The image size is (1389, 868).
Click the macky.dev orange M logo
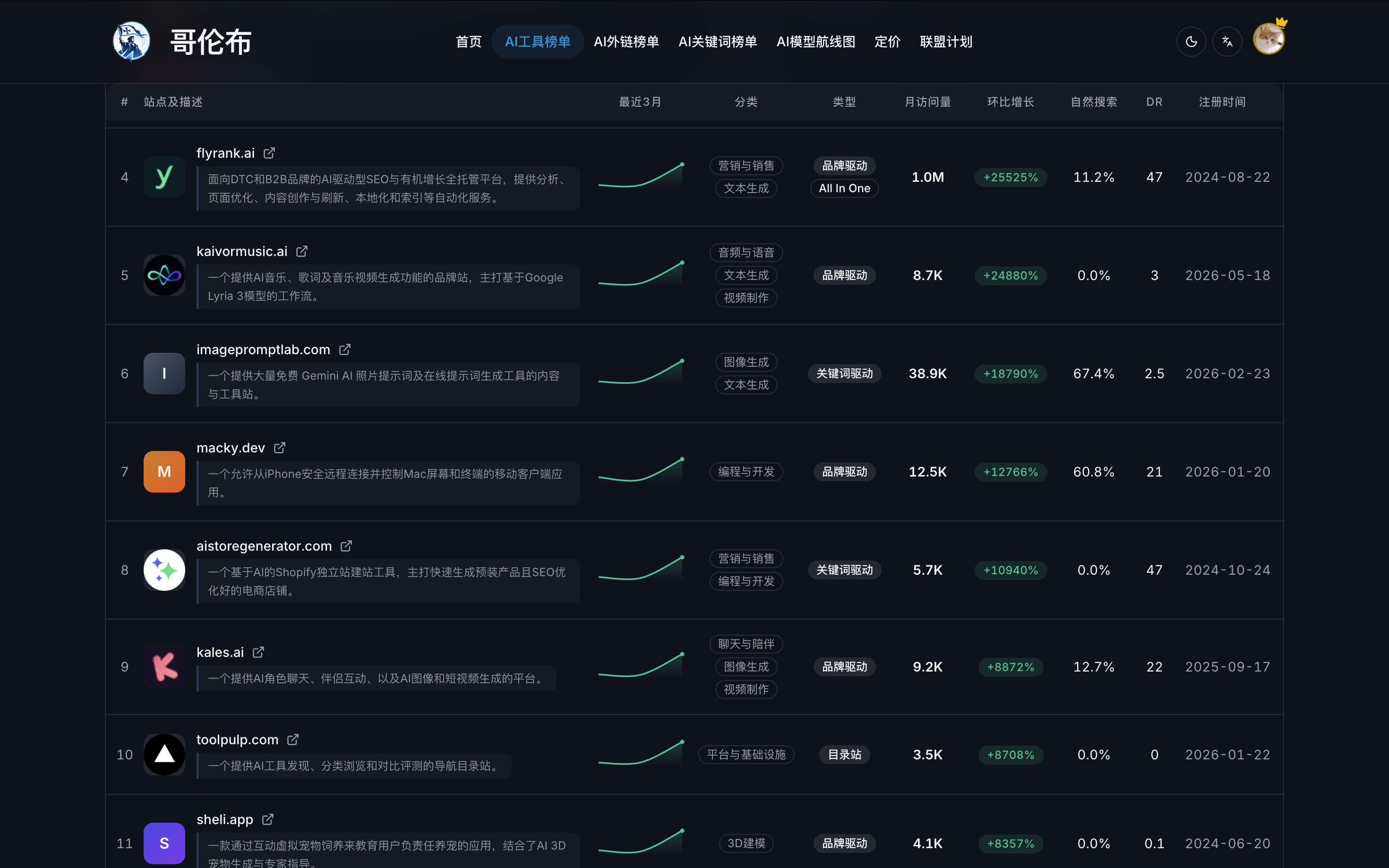tap(164, 472)
